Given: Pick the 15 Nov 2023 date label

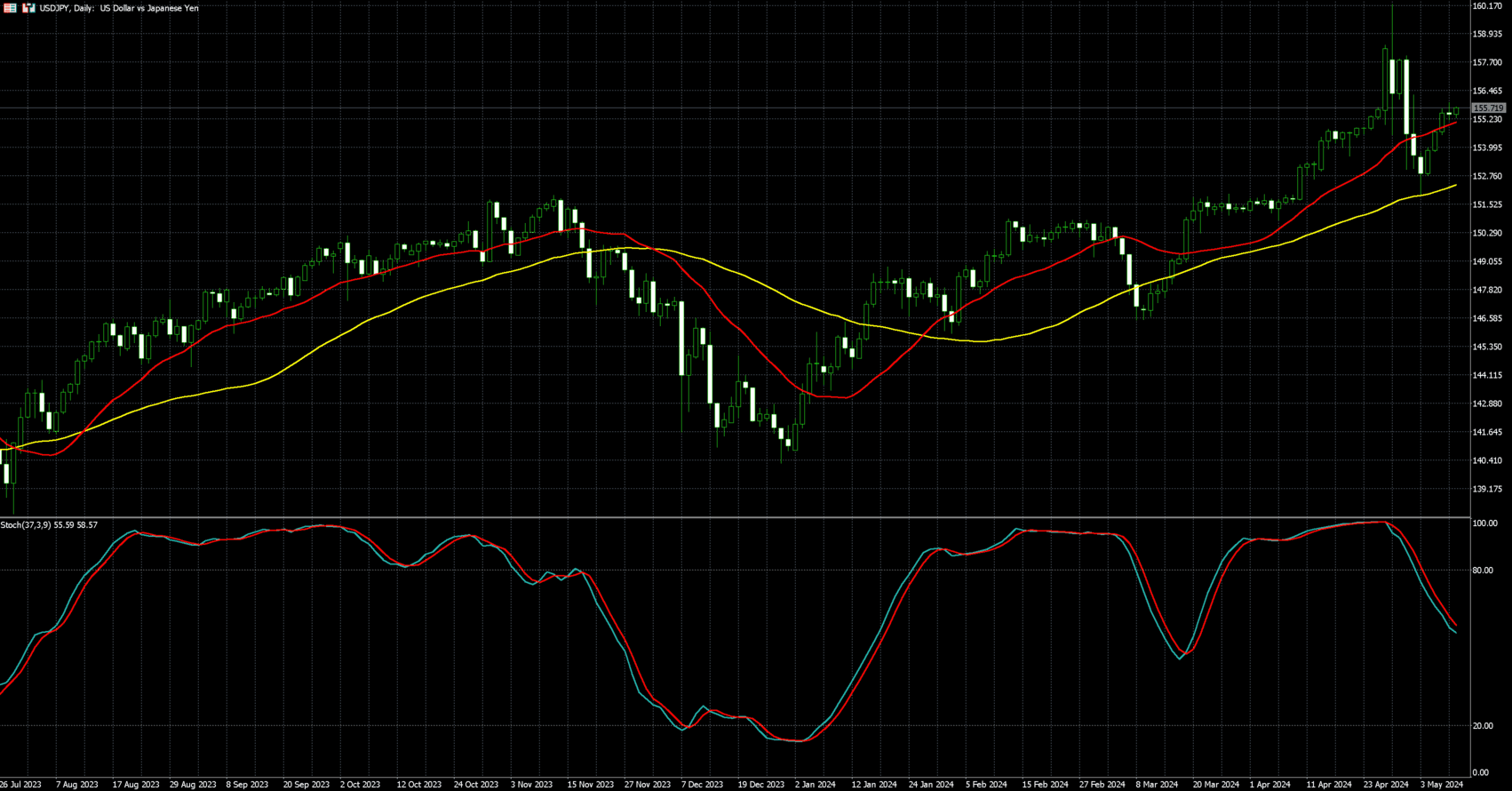Looking at the screenshot, I should click(591, 785).
